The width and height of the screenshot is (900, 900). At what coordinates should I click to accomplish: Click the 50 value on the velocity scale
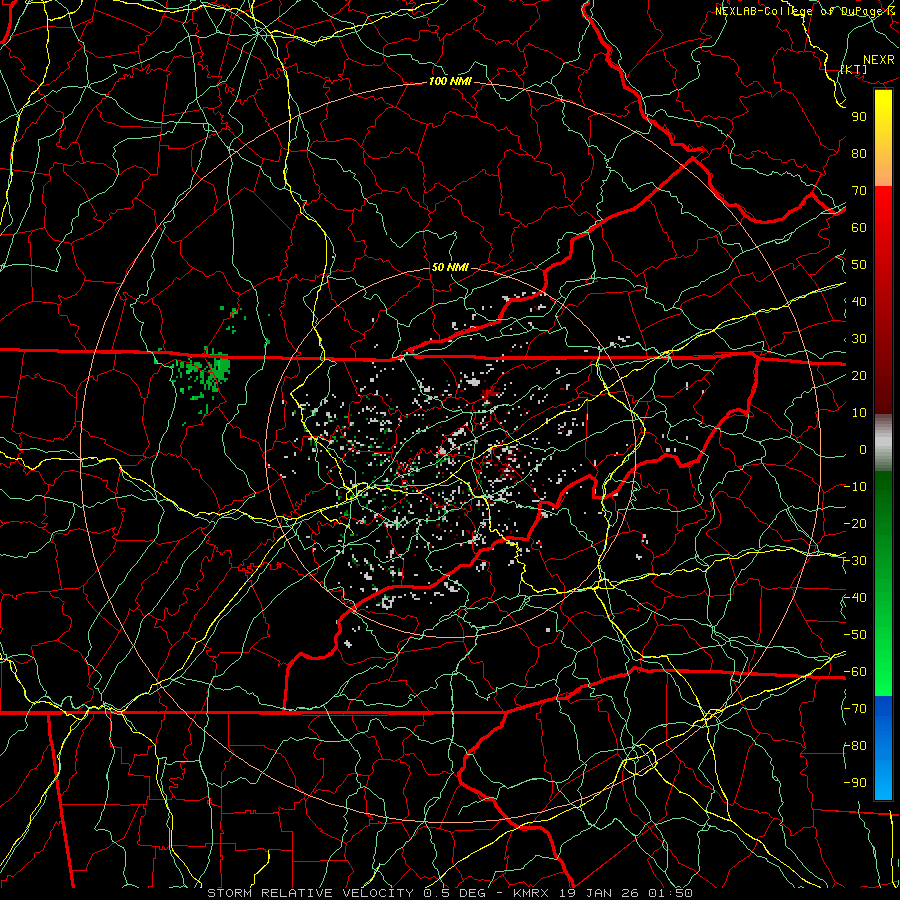coord(859,265)
